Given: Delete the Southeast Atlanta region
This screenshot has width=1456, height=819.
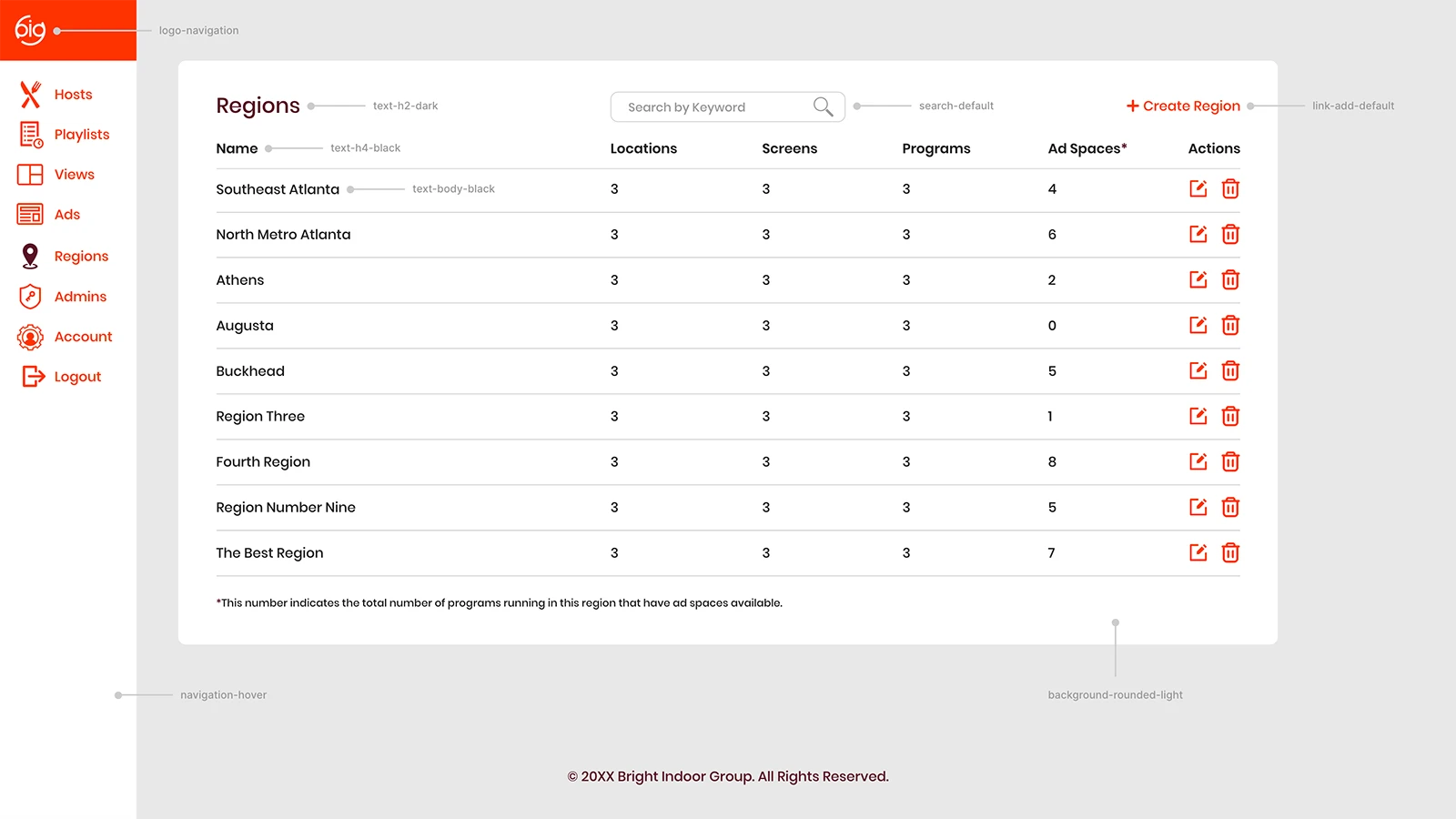Looking at the screenshot, I should click(1230, 188).
